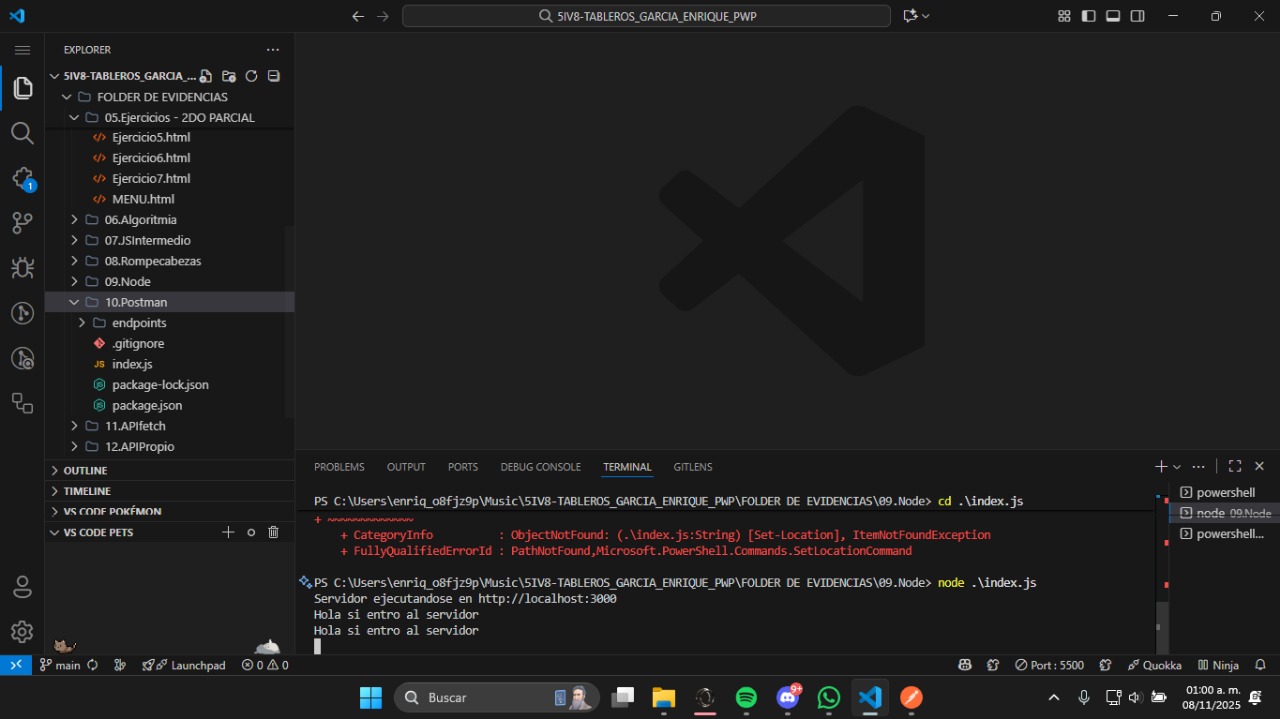The width and height of the screenshot is (1280, 719).
Task: Open the GITLENS panel tab
Action: (x=693, y=466)
